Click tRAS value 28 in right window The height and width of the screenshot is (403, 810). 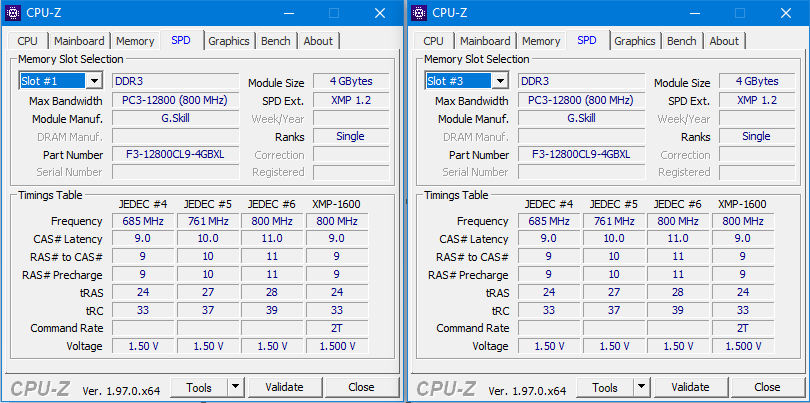pyautogui.click(x=678, y=292)
